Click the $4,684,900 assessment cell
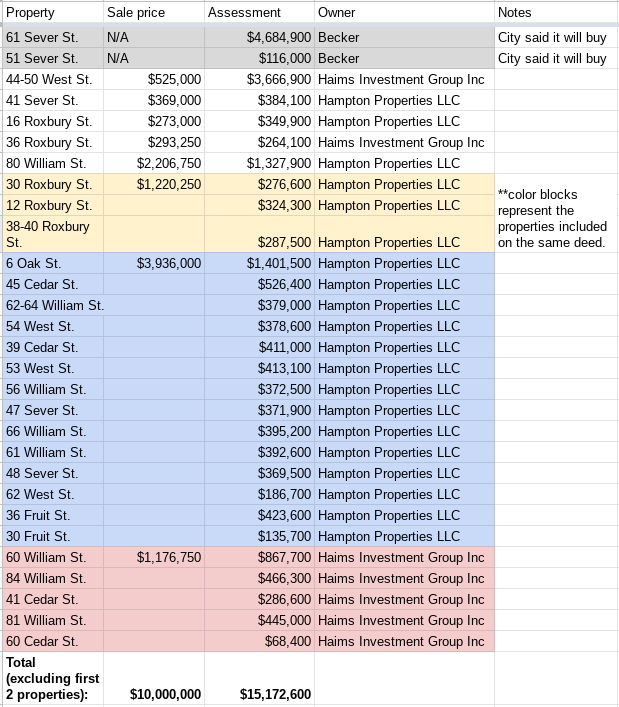 pyautogui.click(x=279, y=38)
